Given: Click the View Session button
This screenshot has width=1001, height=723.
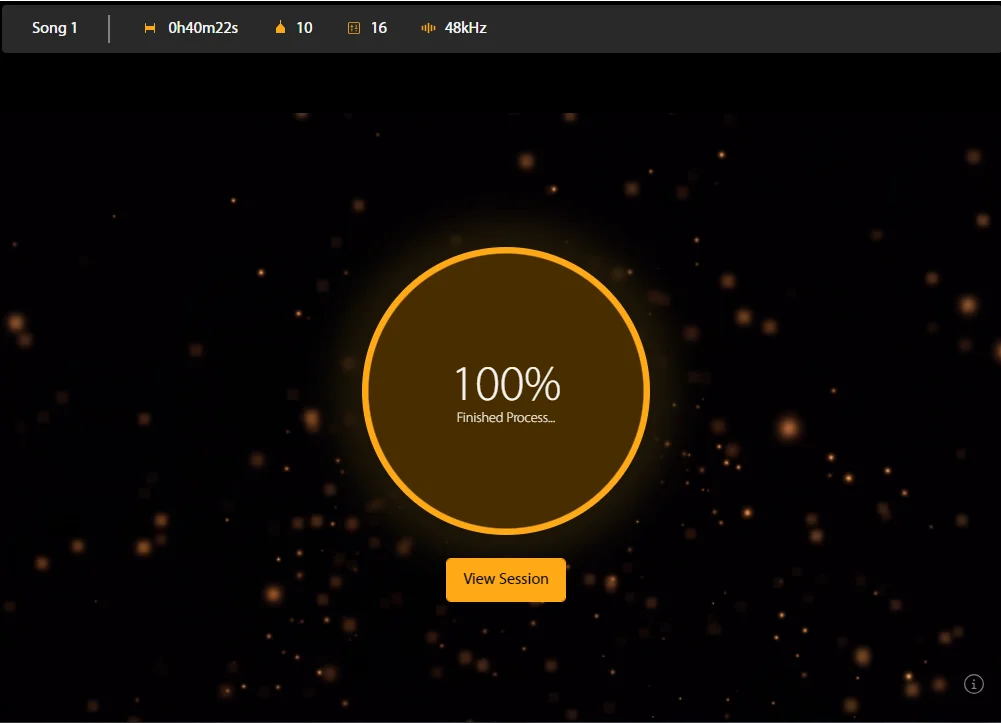Looking at the screenshot, I should [x=506, y=579].
